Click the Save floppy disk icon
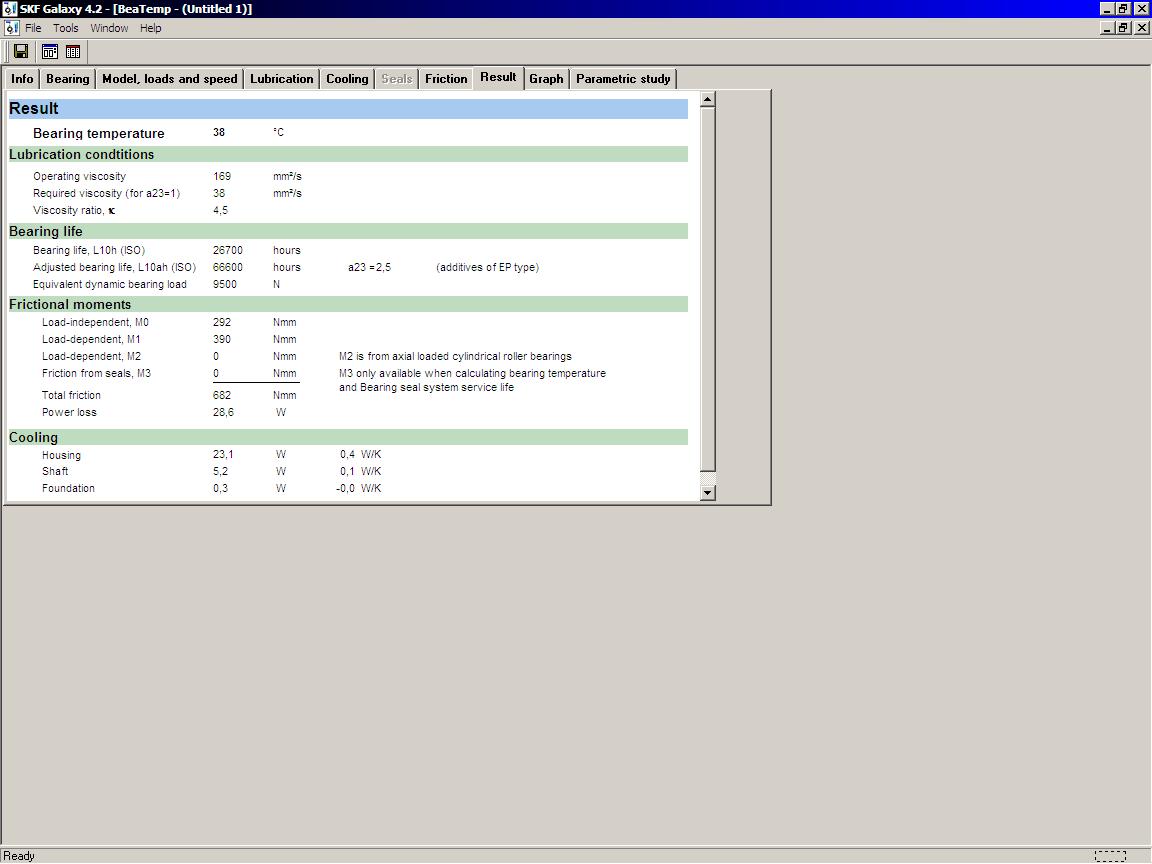Image resolution: width=1152 pixels, height=864 pixels. pos(21,52)
